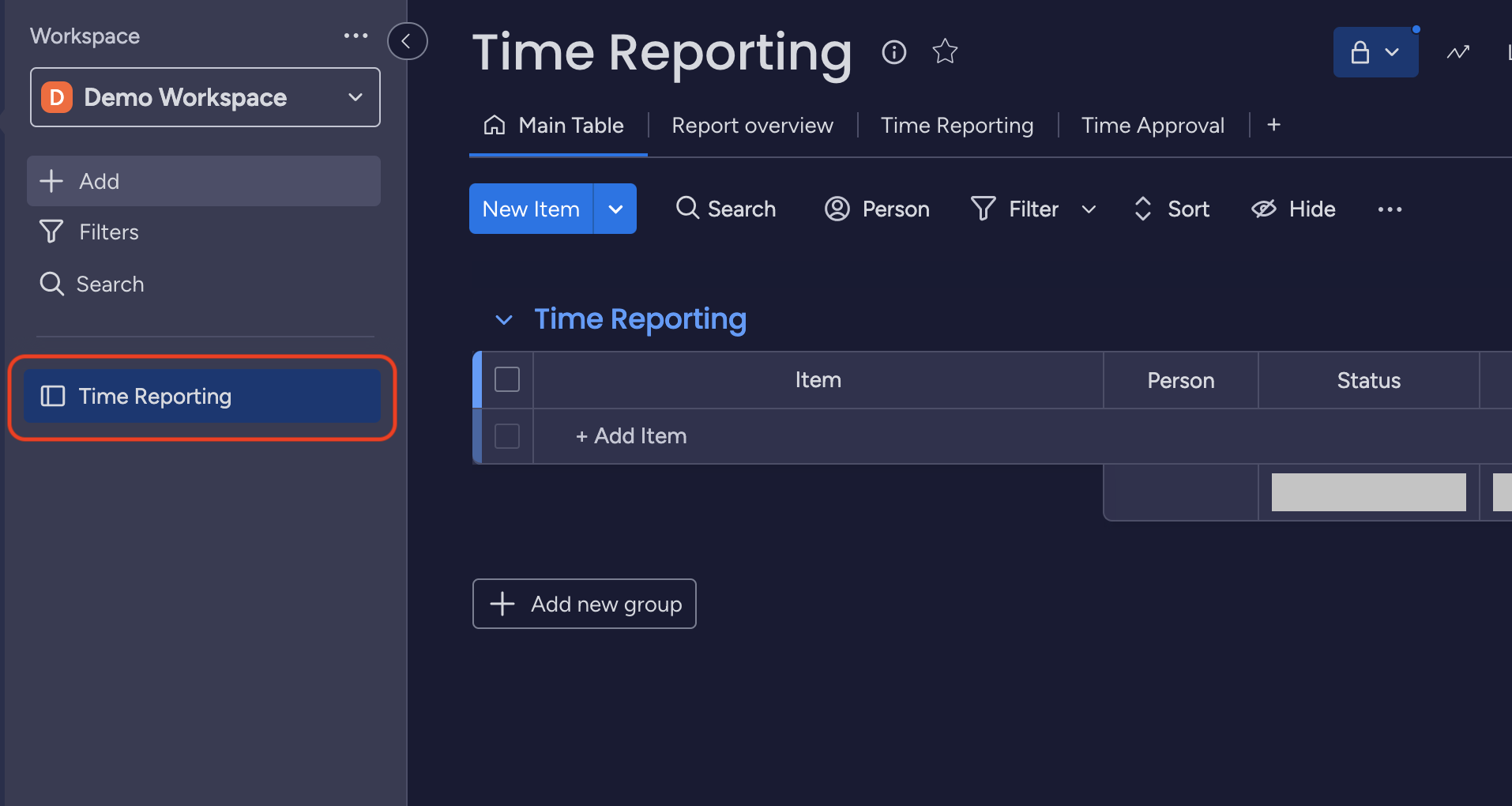The width and height of the screenshot is (1512, 806).
Task: Click the sidebar Filters funnel icon
Action: coord(51,232)
